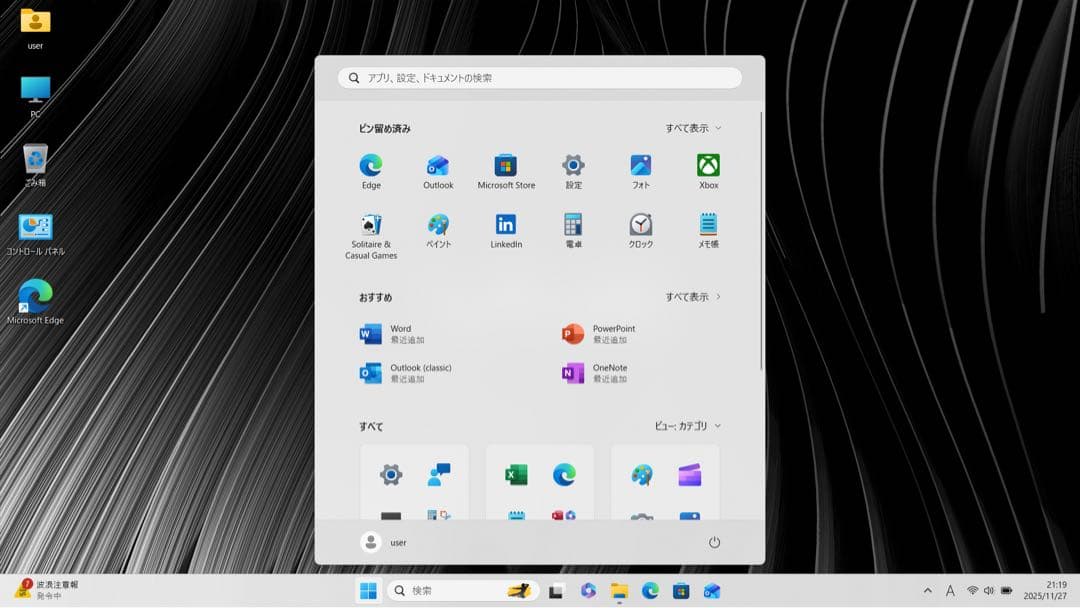
Task: Launch Solitaire & Casual Games
Action: [371, 226]
